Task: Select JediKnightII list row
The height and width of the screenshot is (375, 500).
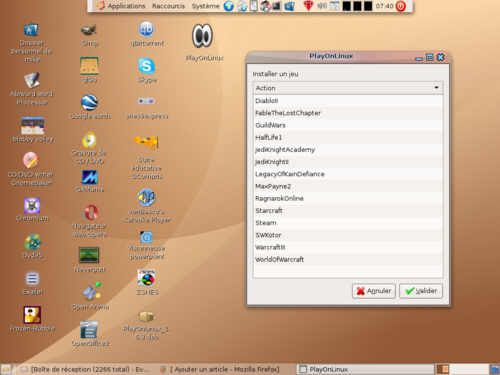Action: (348, 162)
